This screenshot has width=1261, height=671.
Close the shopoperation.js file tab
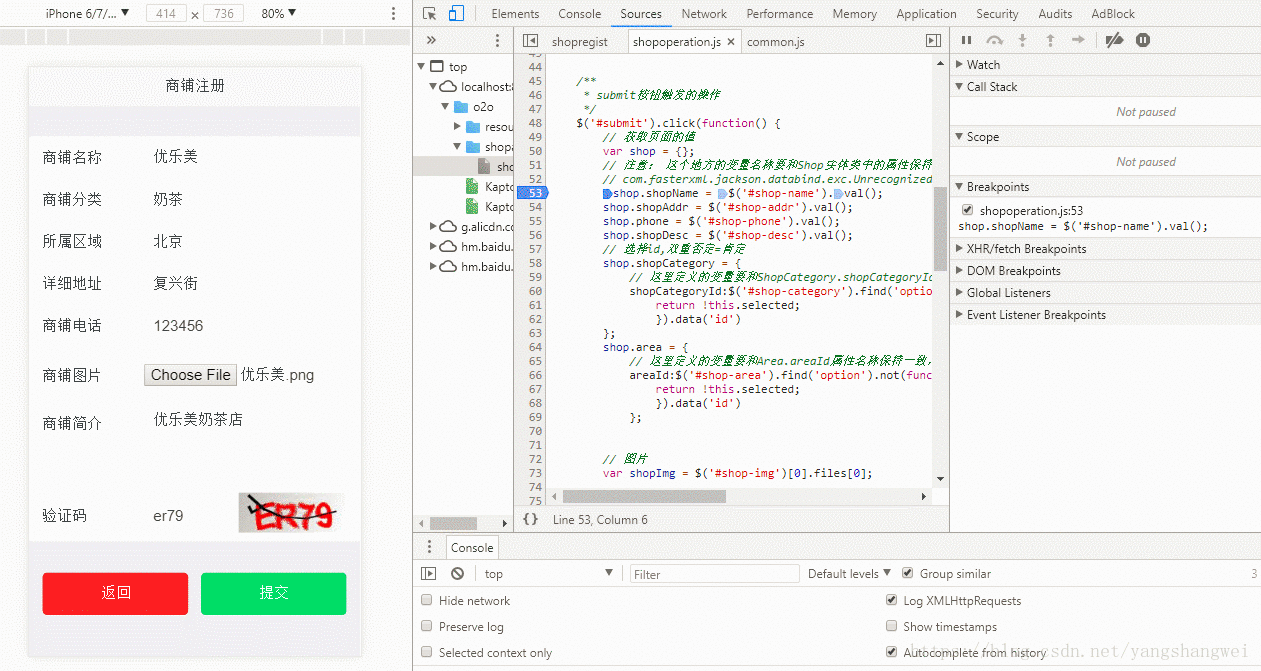pos(731,42)
